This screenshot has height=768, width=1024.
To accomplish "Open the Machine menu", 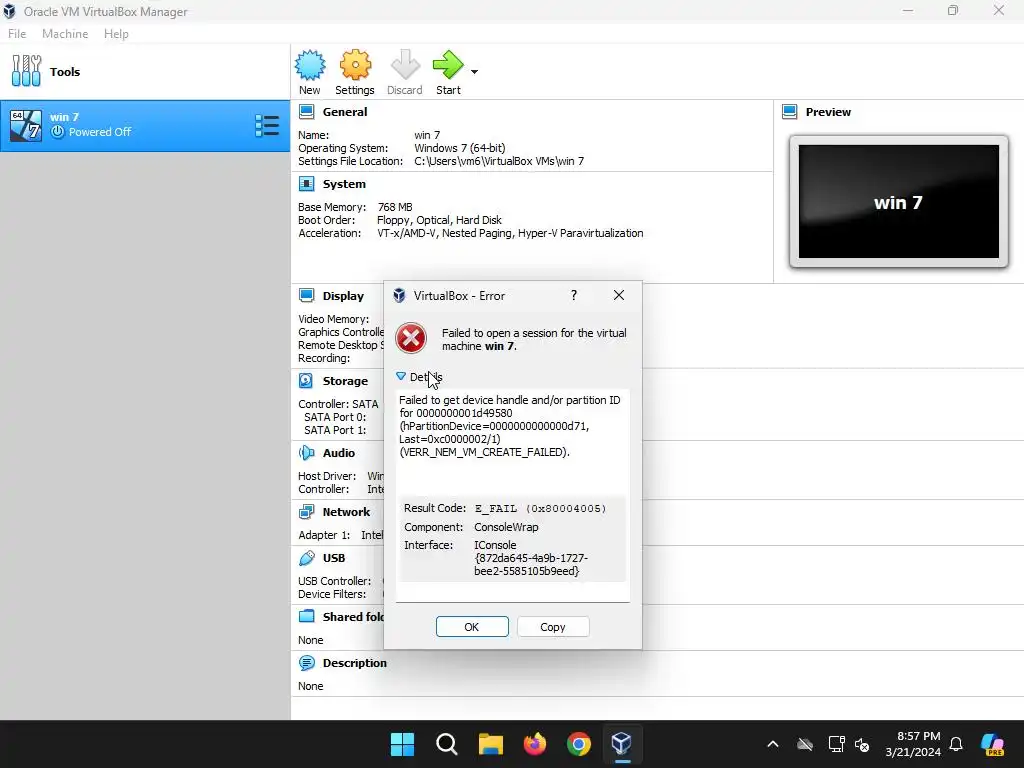I will 65,34.
